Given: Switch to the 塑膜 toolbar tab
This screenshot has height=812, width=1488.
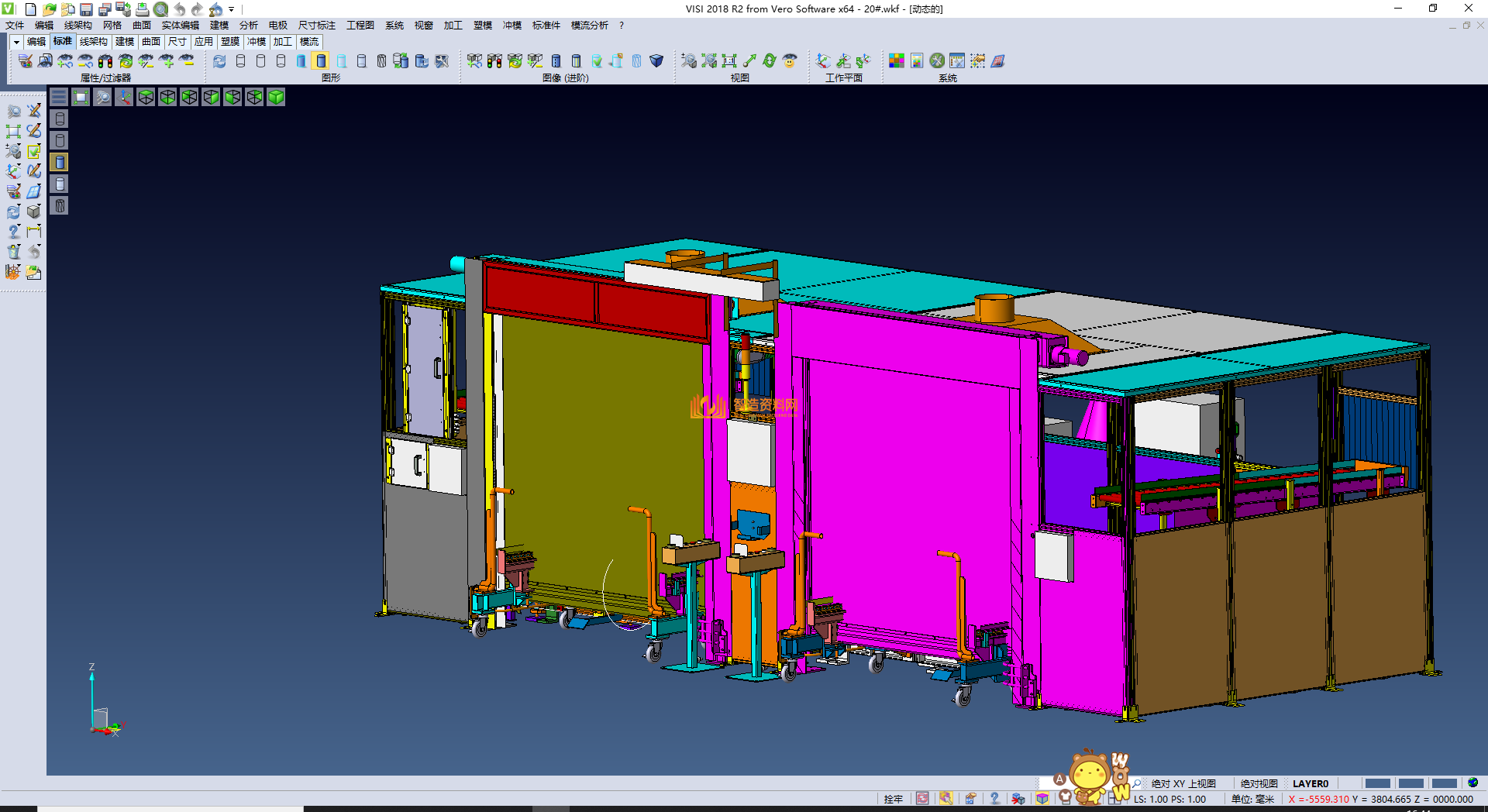Looking at the screenshot, I should click(230, 42).
